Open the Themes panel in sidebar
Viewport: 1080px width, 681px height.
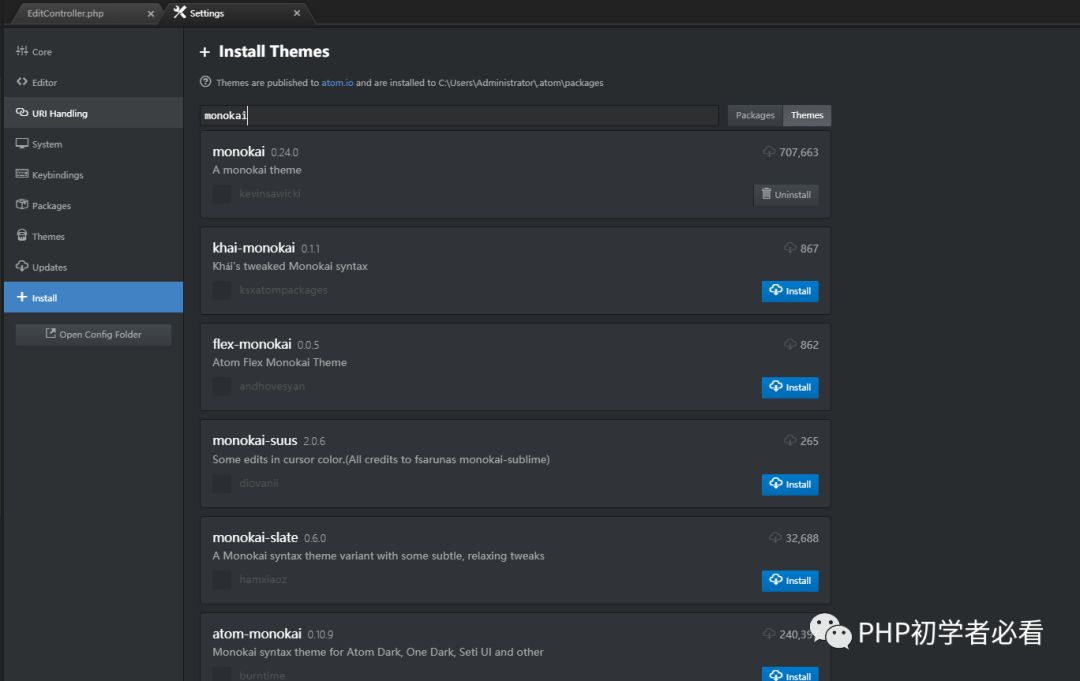[x=48, y=237]
